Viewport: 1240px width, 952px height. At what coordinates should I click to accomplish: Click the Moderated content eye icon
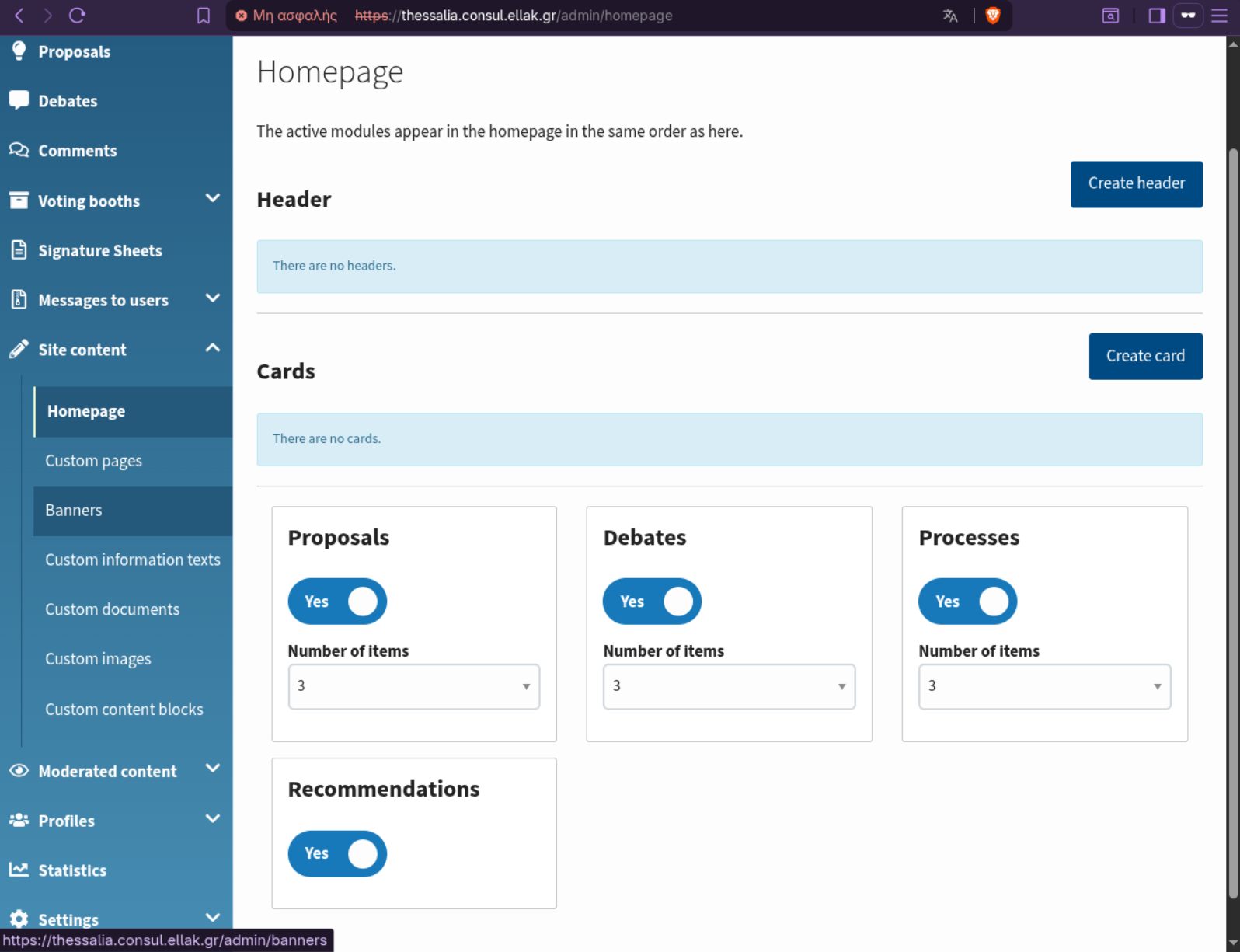[19, 771]
